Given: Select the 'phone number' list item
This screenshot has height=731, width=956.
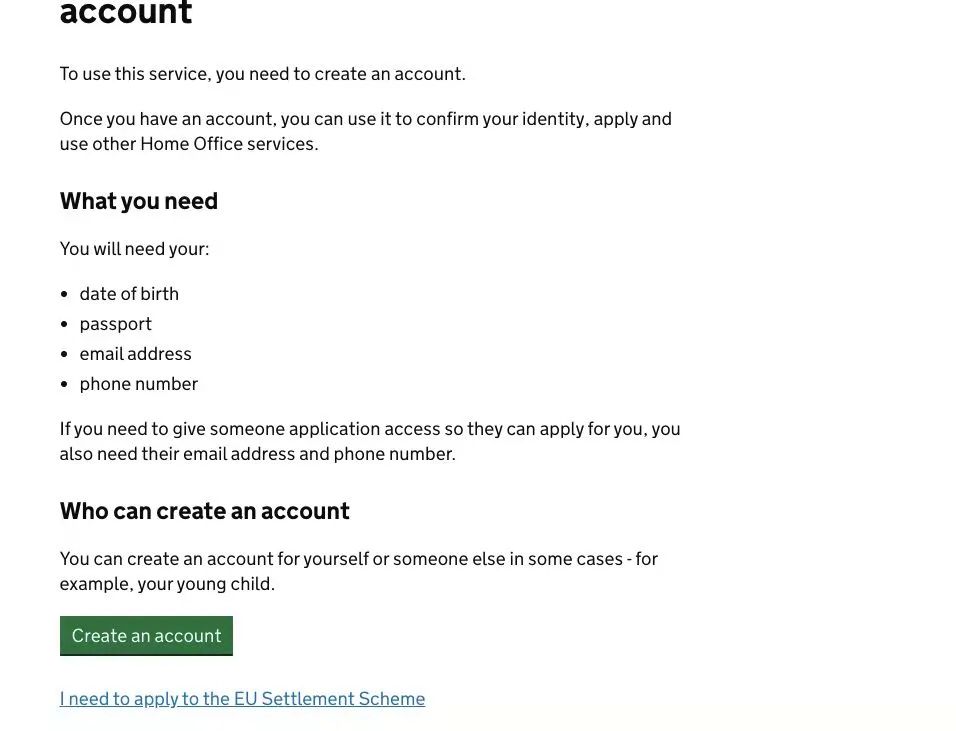Looking at the screenshot, I should pyautogui.click(x=138, y=384).
